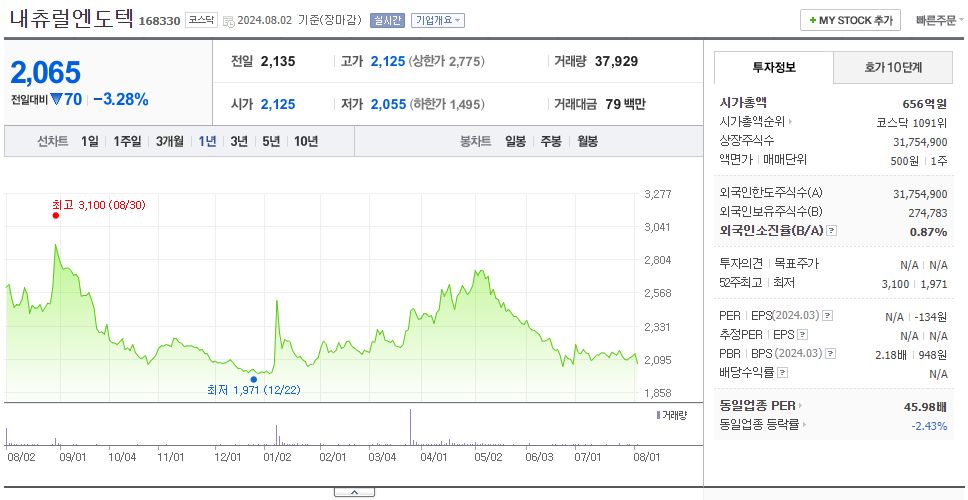Click the 코스닥 market label
The height and width of the screenshot is (500, 968).
[x=201, y=20]
